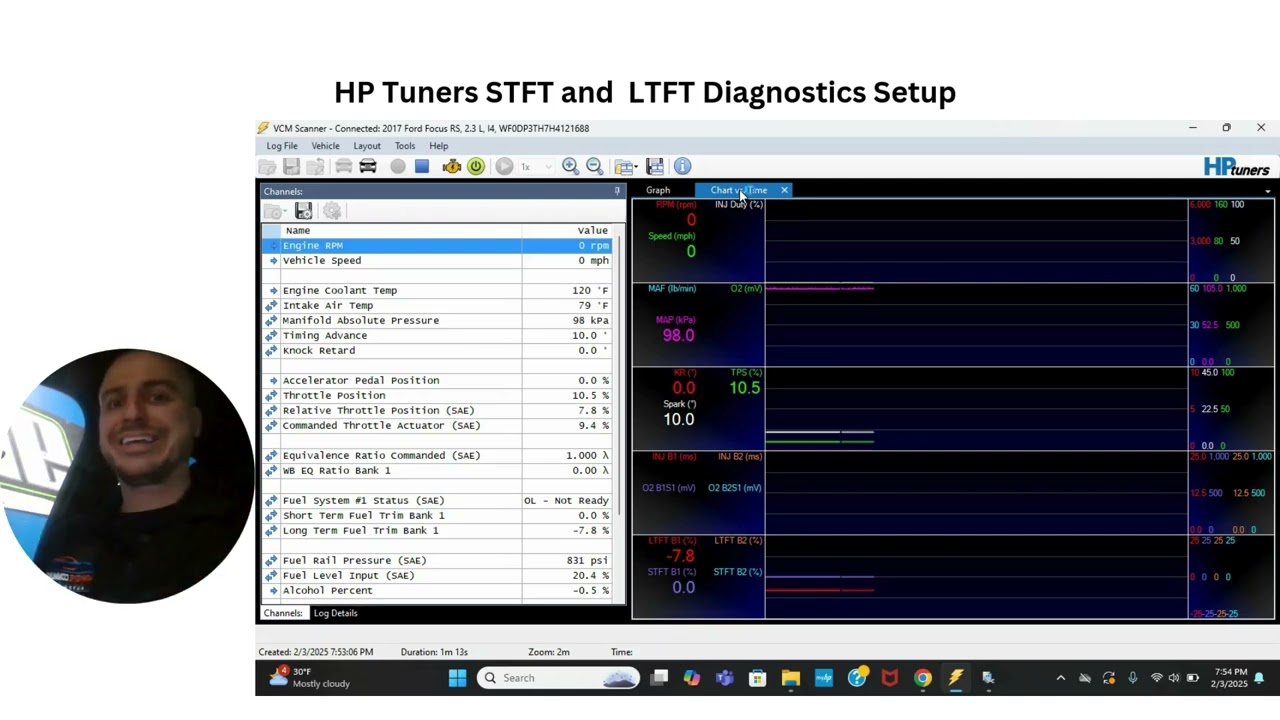
Task: Close the Chart vs. Time tab
Action: pos(784,190)
